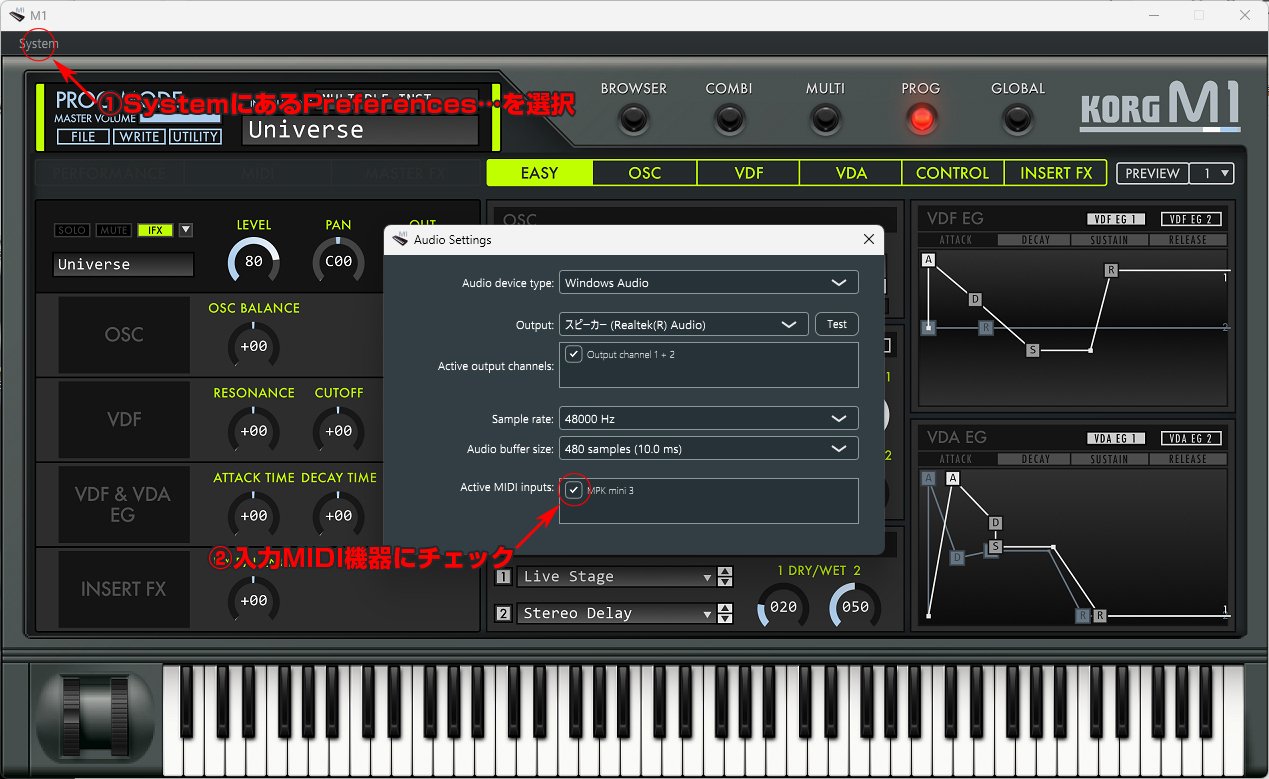1269x779 pixels.
Task: Click the white D node in VDA EG graph
Action: pos(995,523)
